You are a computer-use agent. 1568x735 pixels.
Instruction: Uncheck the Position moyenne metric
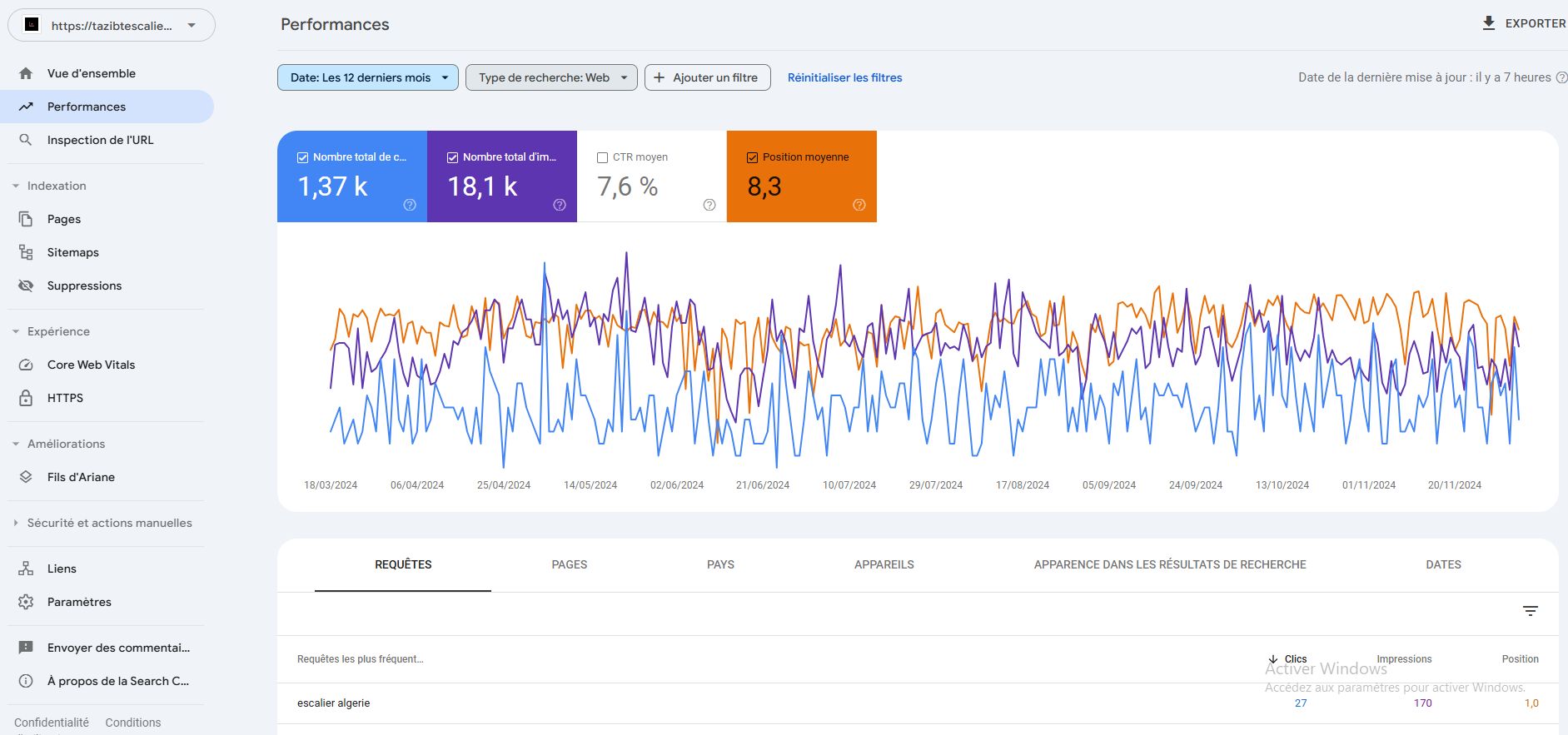pyautogui.click(x=752, y=157)
